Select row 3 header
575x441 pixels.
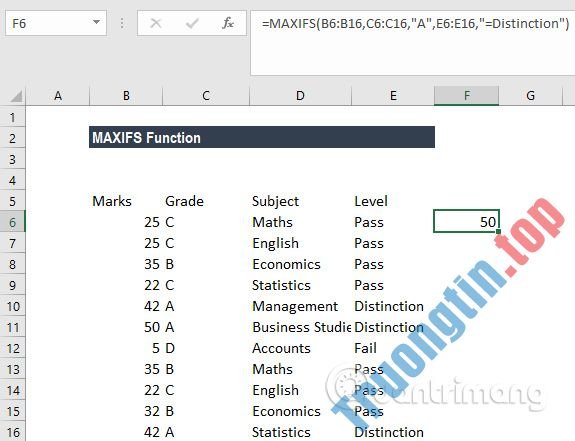[x=12, y=159]
